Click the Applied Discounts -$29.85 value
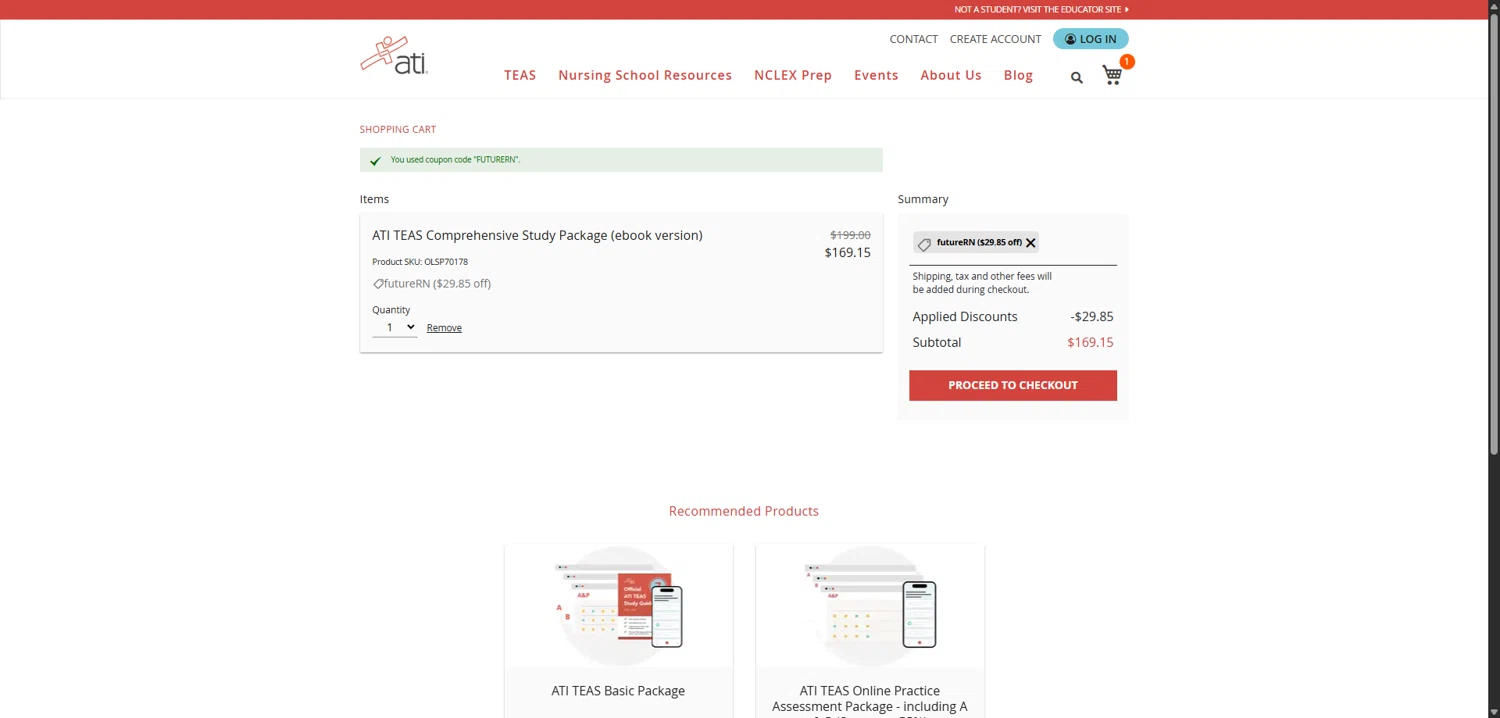1500x718 pixels. pos(1092,317)
